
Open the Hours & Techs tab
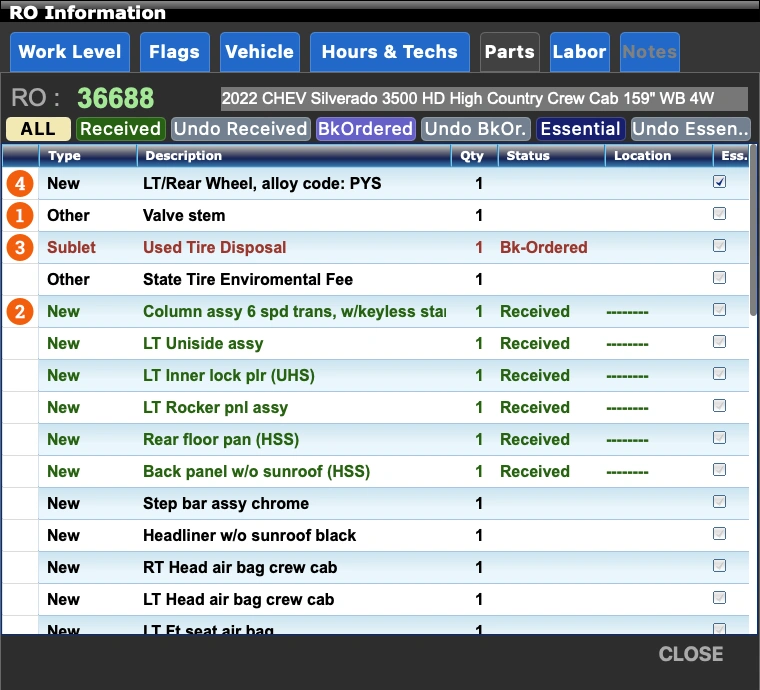point(389,52)
